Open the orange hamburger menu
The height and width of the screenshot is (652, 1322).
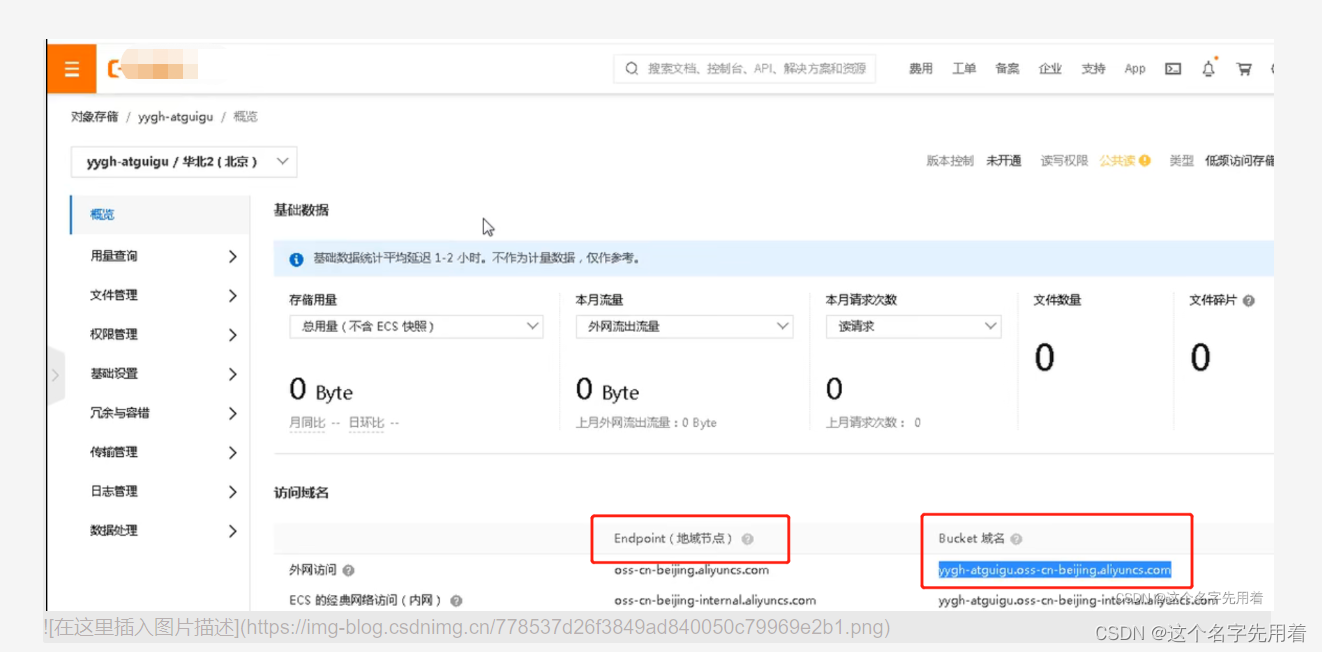click(71, 69)
